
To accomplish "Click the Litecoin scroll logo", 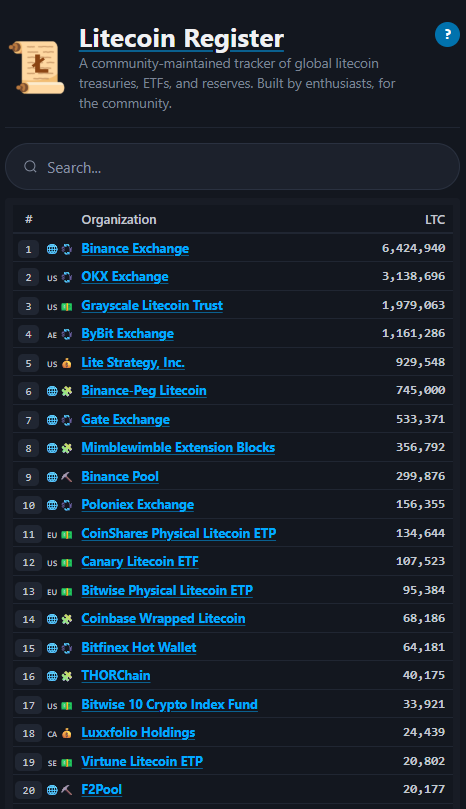I will point(37,67).
